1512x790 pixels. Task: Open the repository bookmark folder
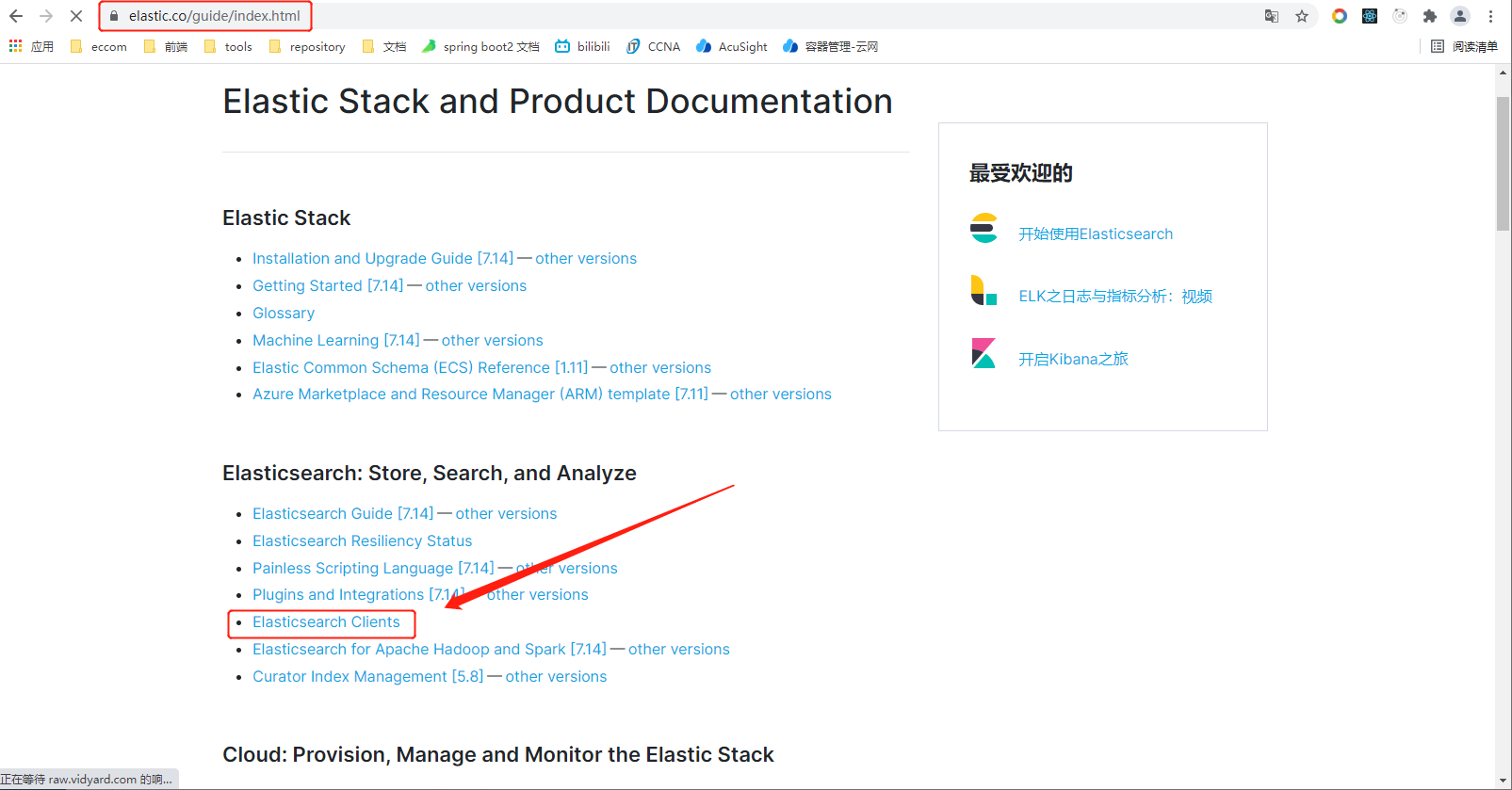pyautogui.click(x=307, y=46)
